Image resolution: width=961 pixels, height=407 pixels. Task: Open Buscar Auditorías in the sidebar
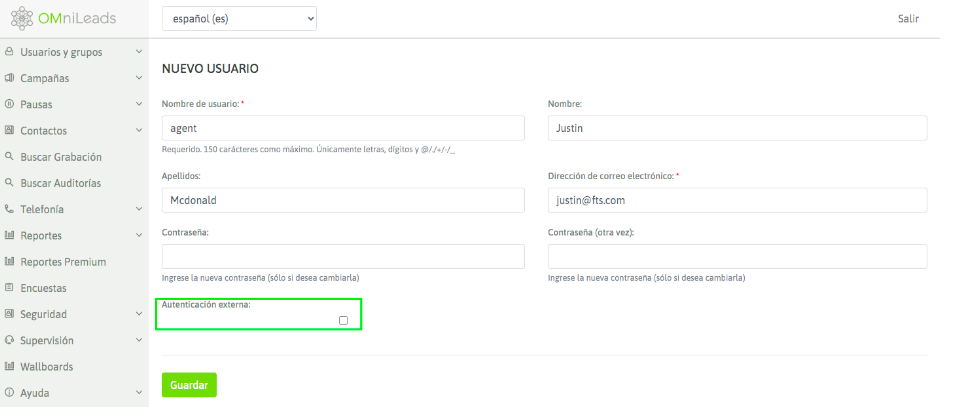[60, 183]
